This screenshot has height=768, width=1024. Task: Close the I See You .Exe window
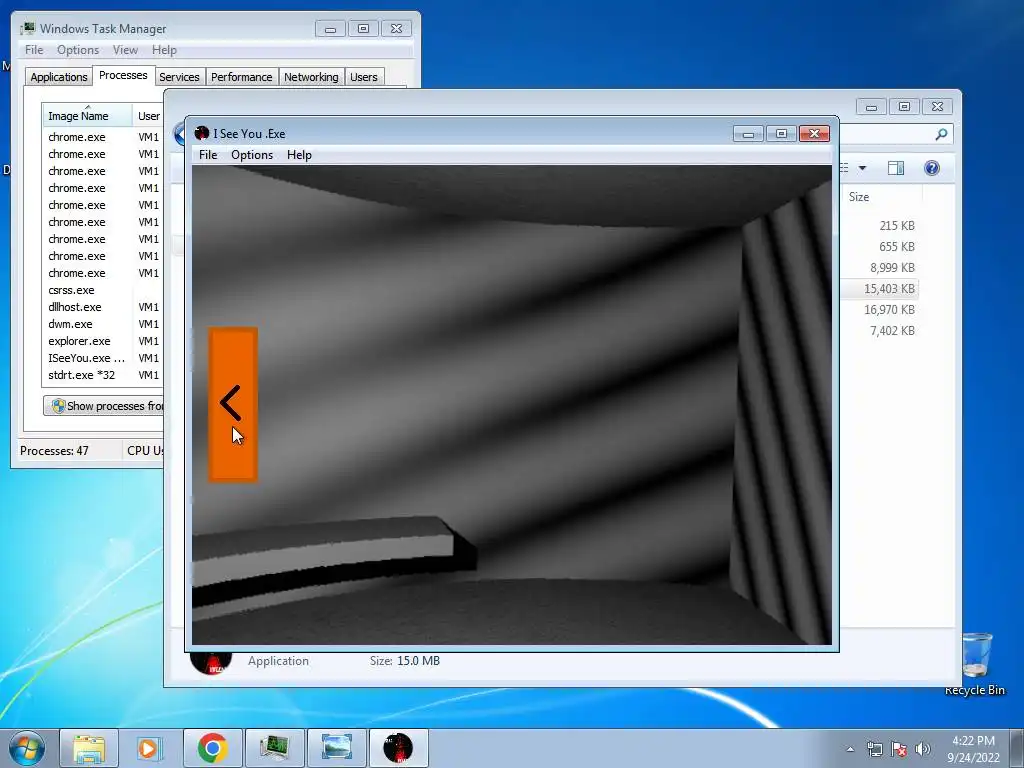pyautogui.click(x=814, y=134)
